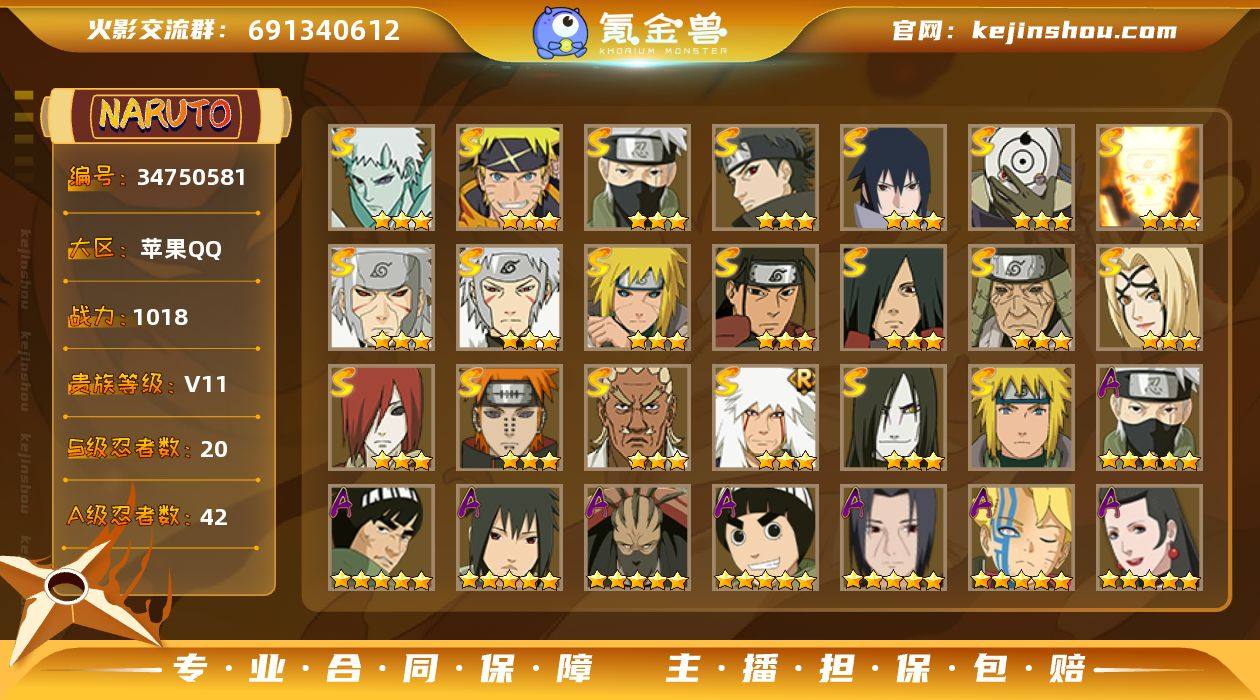
Task: Select the Boruto blue-marked face portrait
Action: [x=1021, y=537]
